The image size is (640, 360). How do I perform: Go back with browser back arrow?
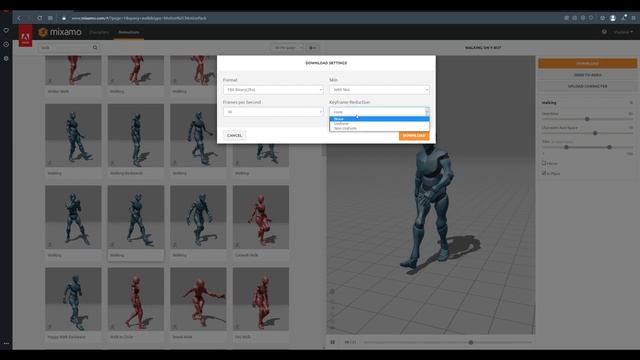coord(19,18)
